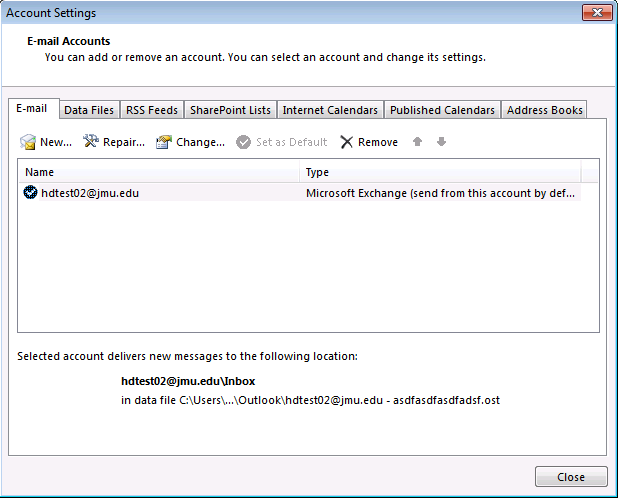This screenshot has width=619, height=498.
Task: Sort accounts by the Name column header
Action: [x=159, y=172]
